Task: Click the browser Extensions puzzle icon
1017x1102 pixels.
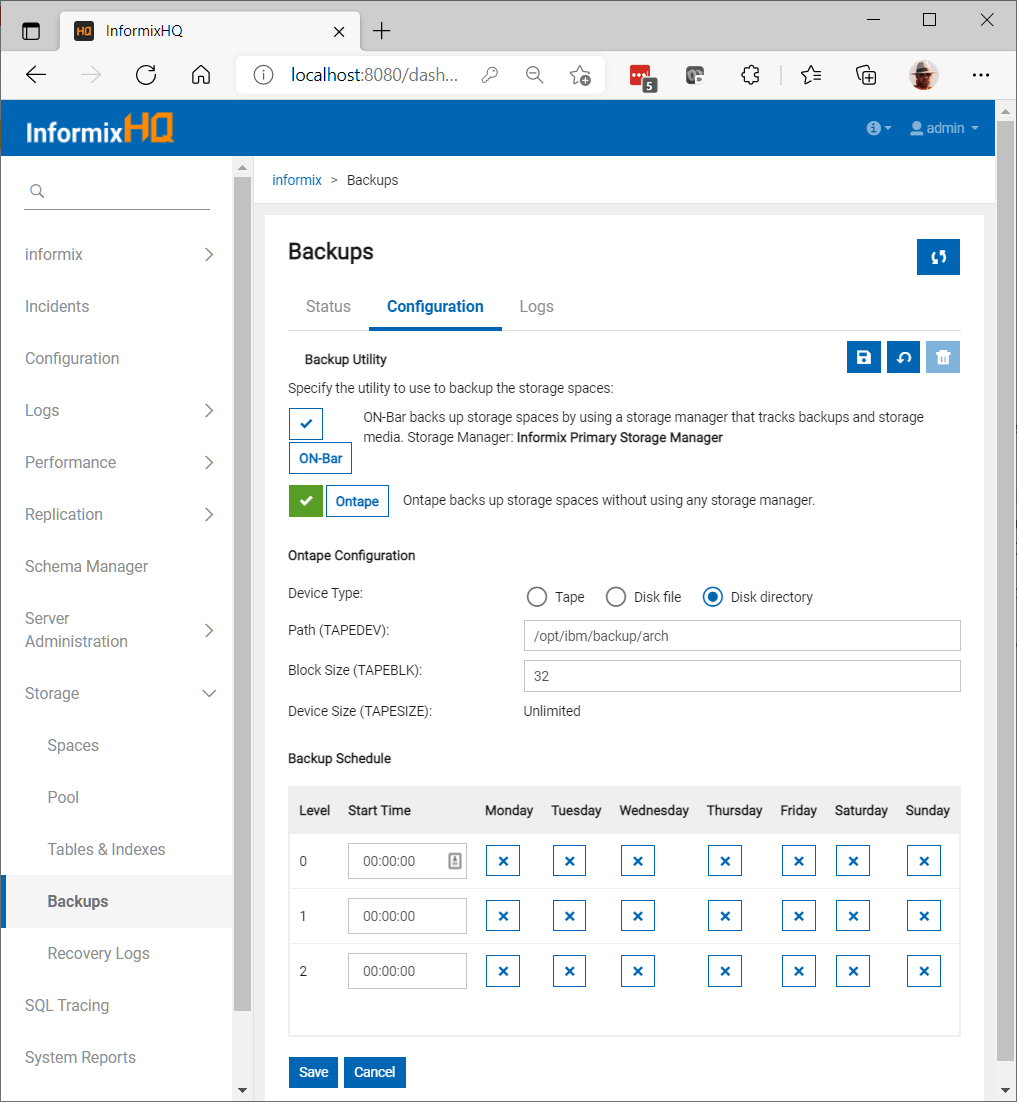Action: [x=750, y=75]
